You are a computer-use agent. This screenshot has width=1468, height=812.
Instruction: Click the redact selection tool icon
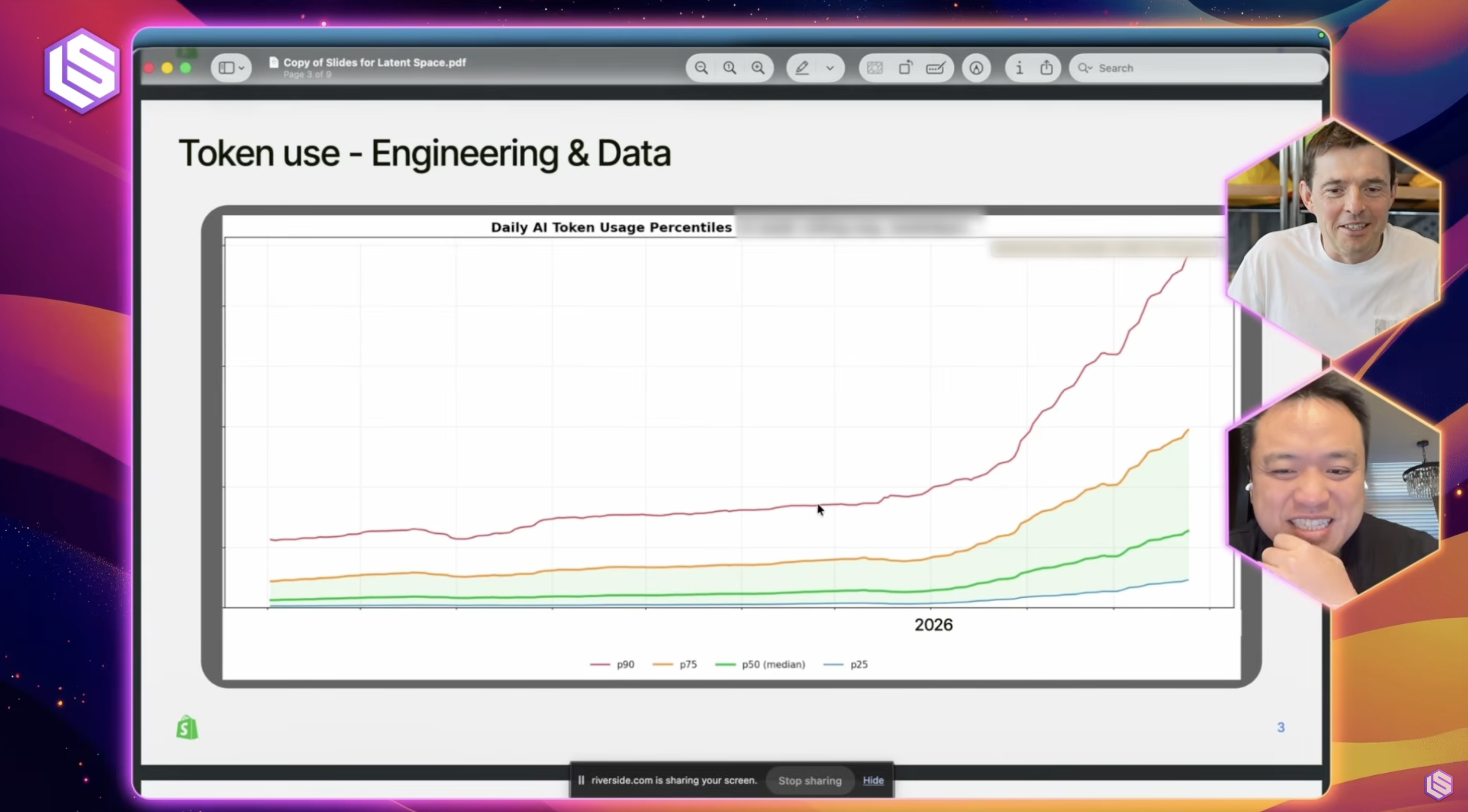(x=875, y=68)
